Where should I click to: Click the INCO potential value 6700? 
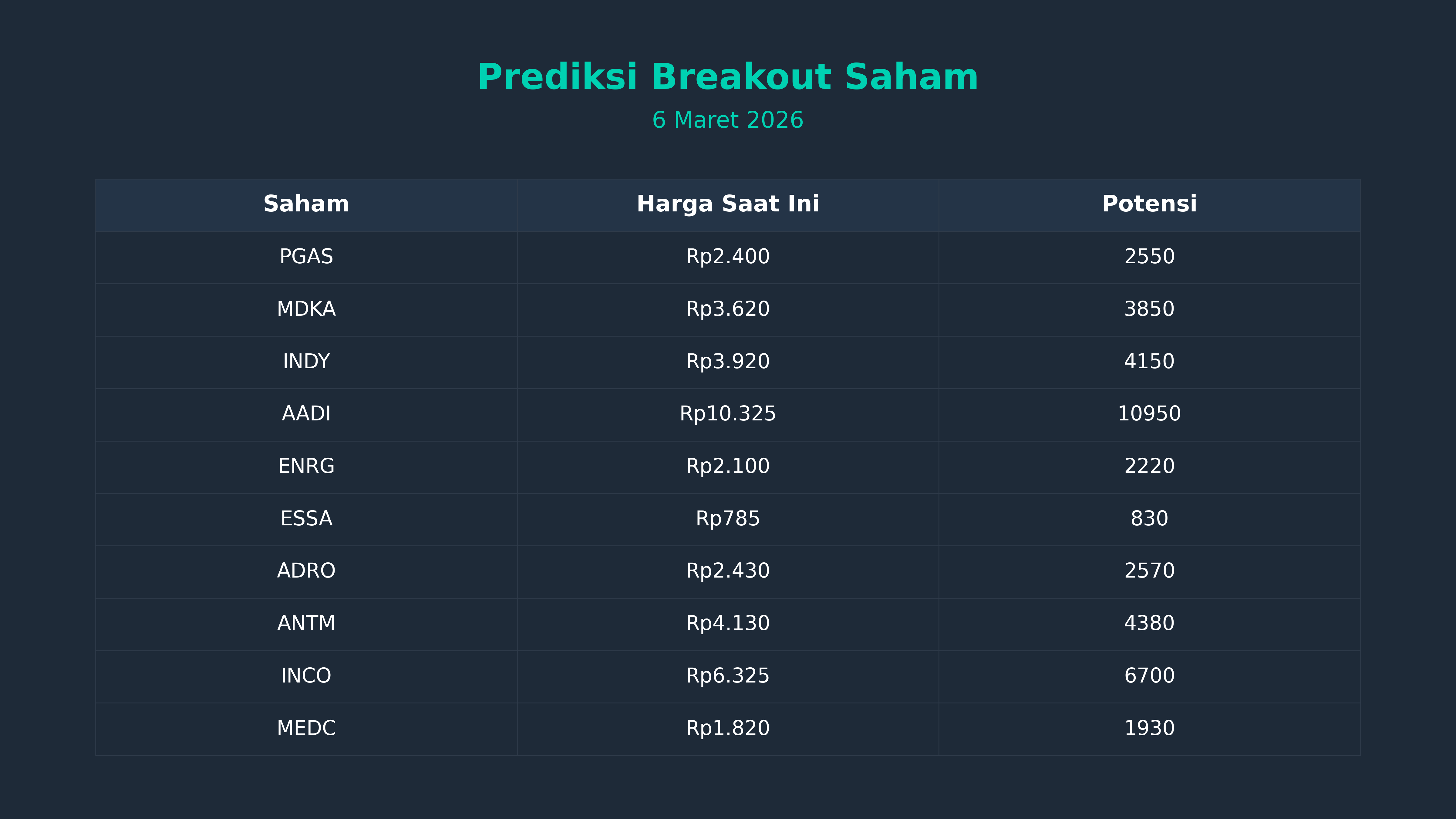pos(1149,676)
